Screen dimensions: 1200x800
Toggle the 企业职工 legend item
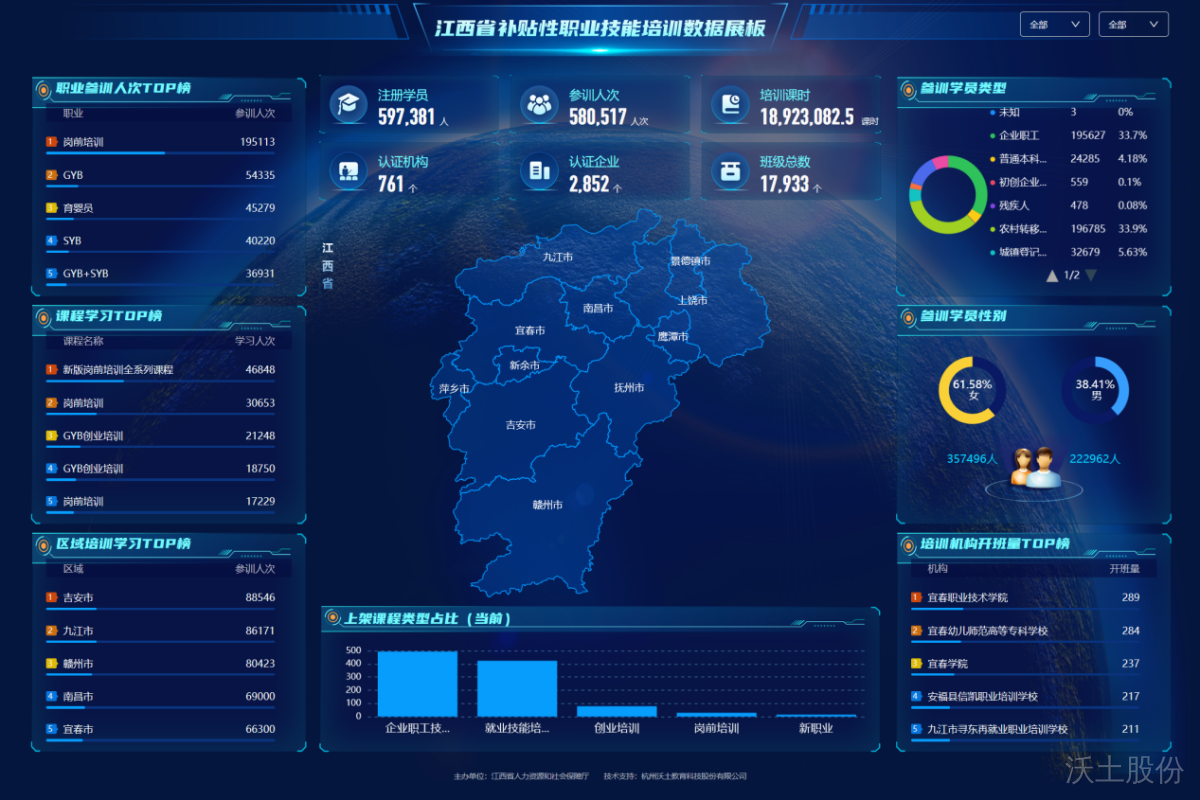pos(1020,135)
